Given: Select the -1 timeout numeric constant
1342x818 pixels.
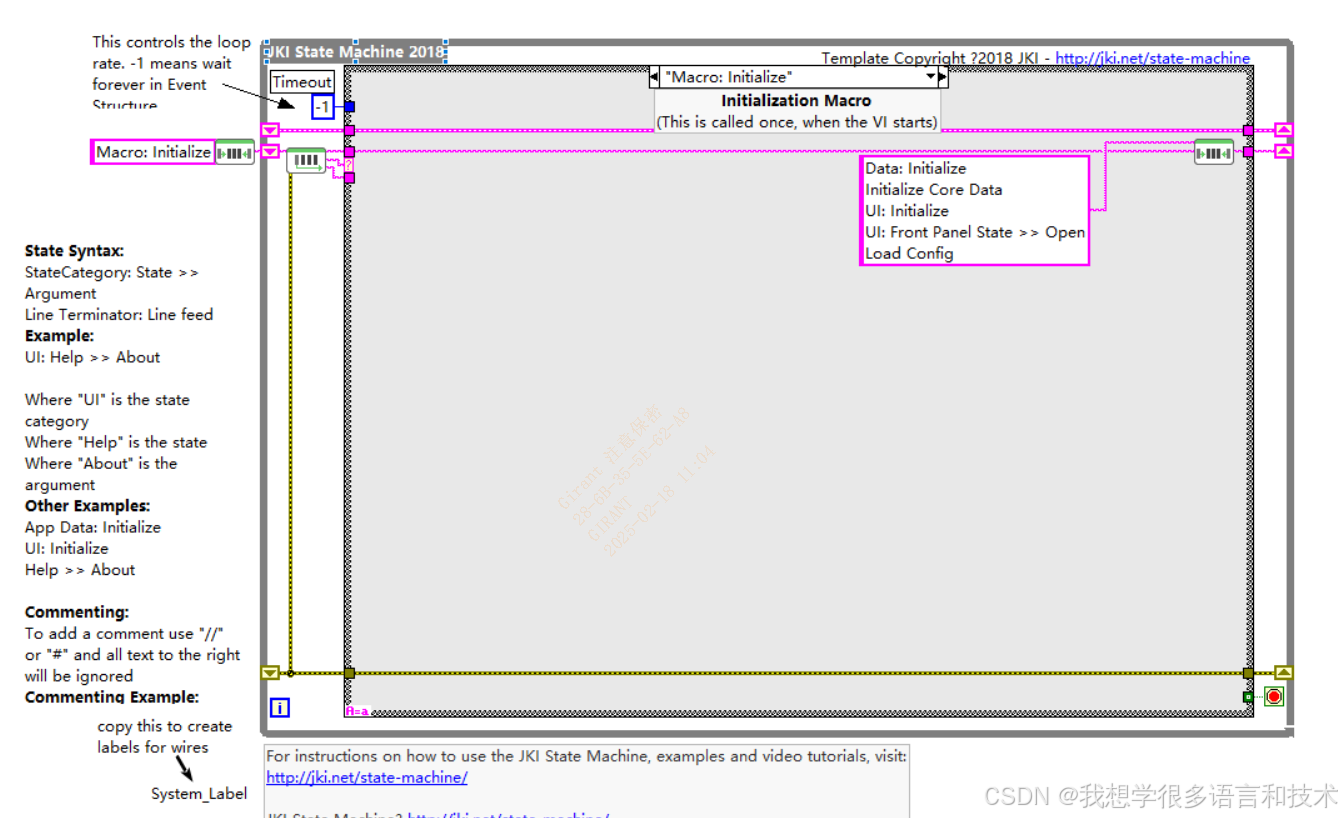Looking at the screenshot, I should (x=323, y=106).
